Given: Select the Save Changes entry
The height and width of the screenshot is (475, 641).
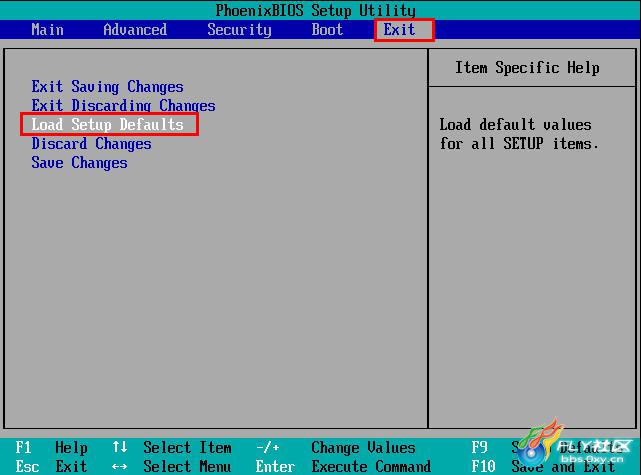Looking at the screenshot, I should pos(79,163).
